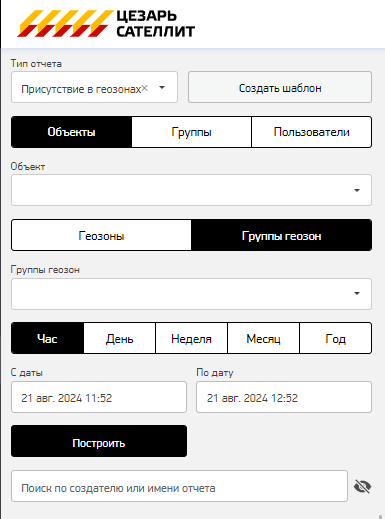385x519 pixels.
Task: Select the Группы геозон toggle option
Action: click(x=281, y=236)
